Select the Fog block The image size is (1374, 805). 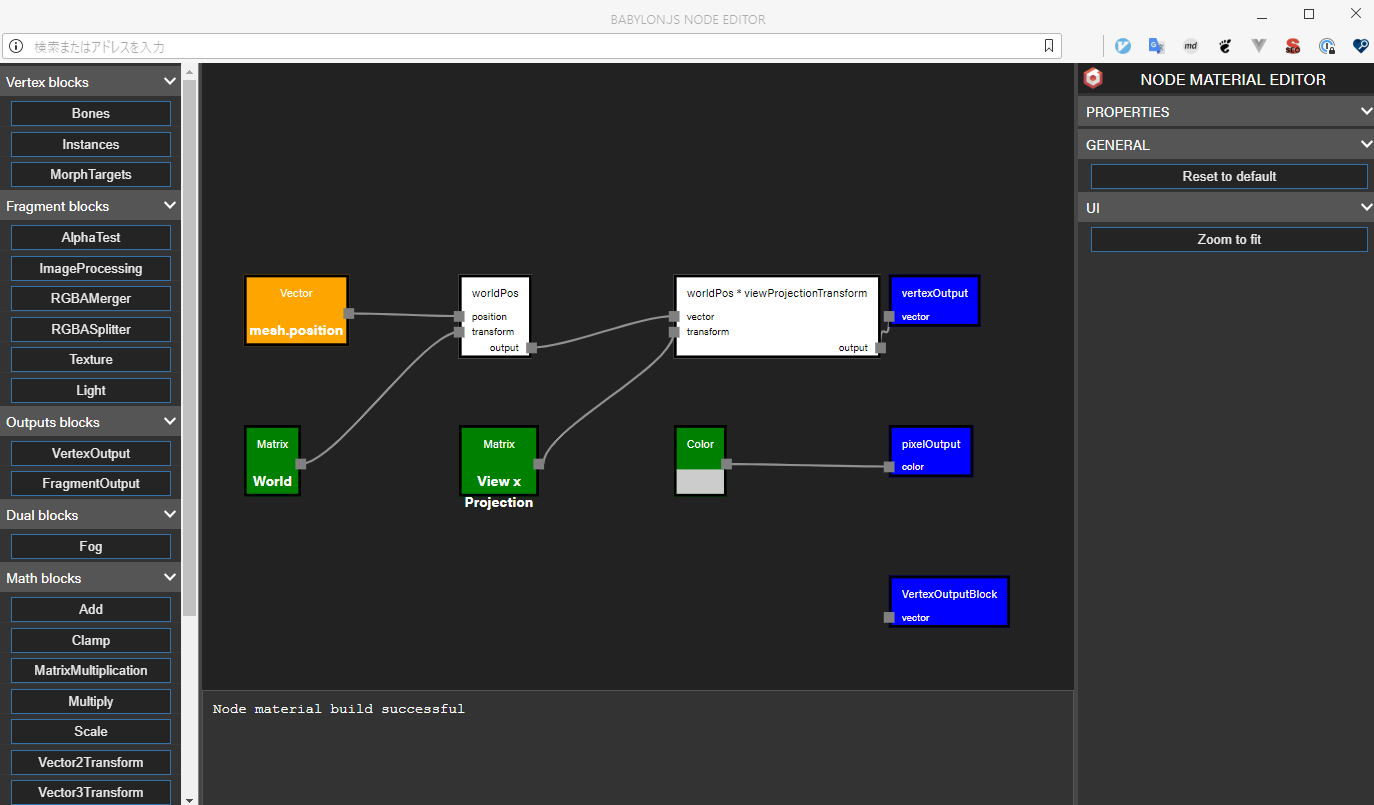91,546
